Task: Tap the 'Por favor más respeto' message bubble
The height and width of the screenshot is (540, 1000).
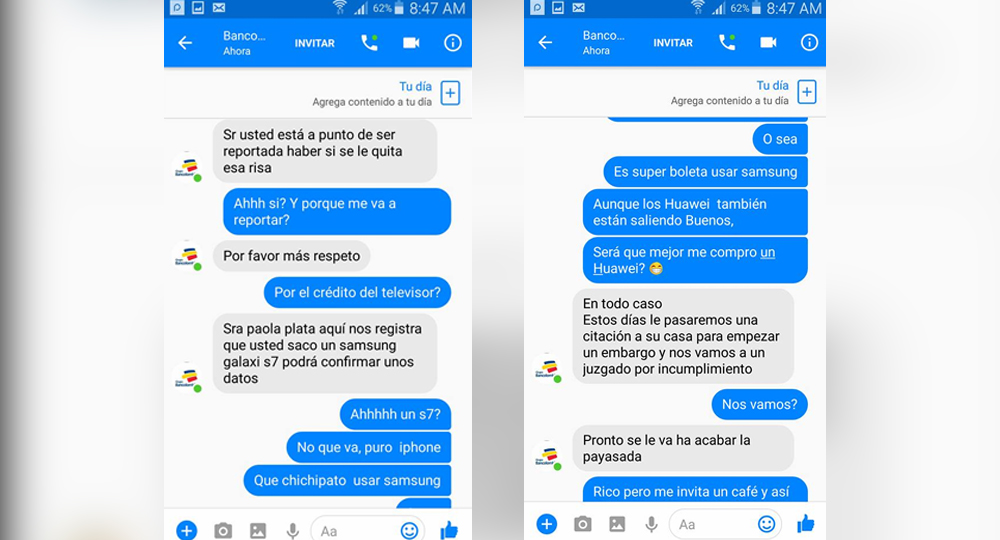Action: click(291, 256)
